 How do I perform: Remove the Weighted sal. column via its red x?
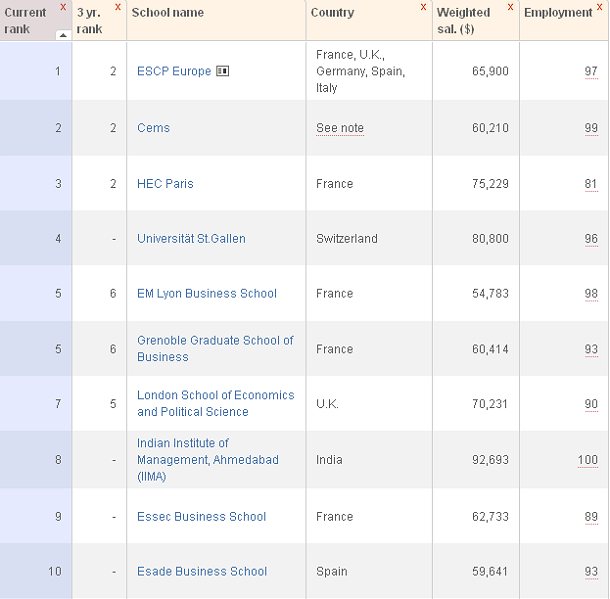click(x=510, y=7)
